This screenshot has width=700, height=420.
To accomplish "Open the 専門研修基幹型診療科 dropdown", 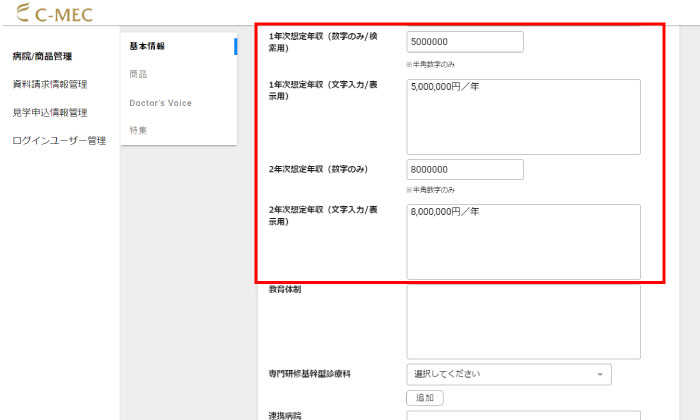I will click(509, 374).
